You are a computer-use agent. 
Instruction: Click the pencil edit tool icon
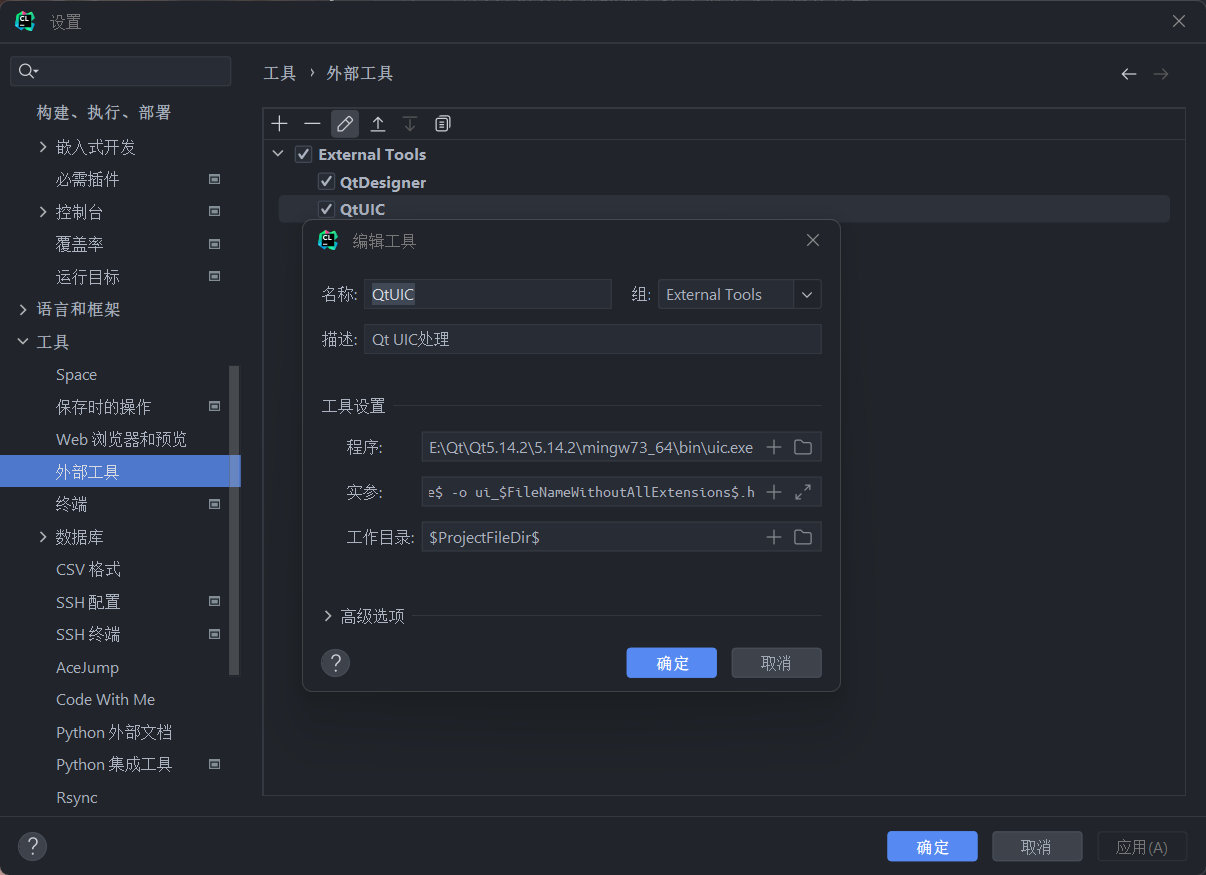point(345,124)
